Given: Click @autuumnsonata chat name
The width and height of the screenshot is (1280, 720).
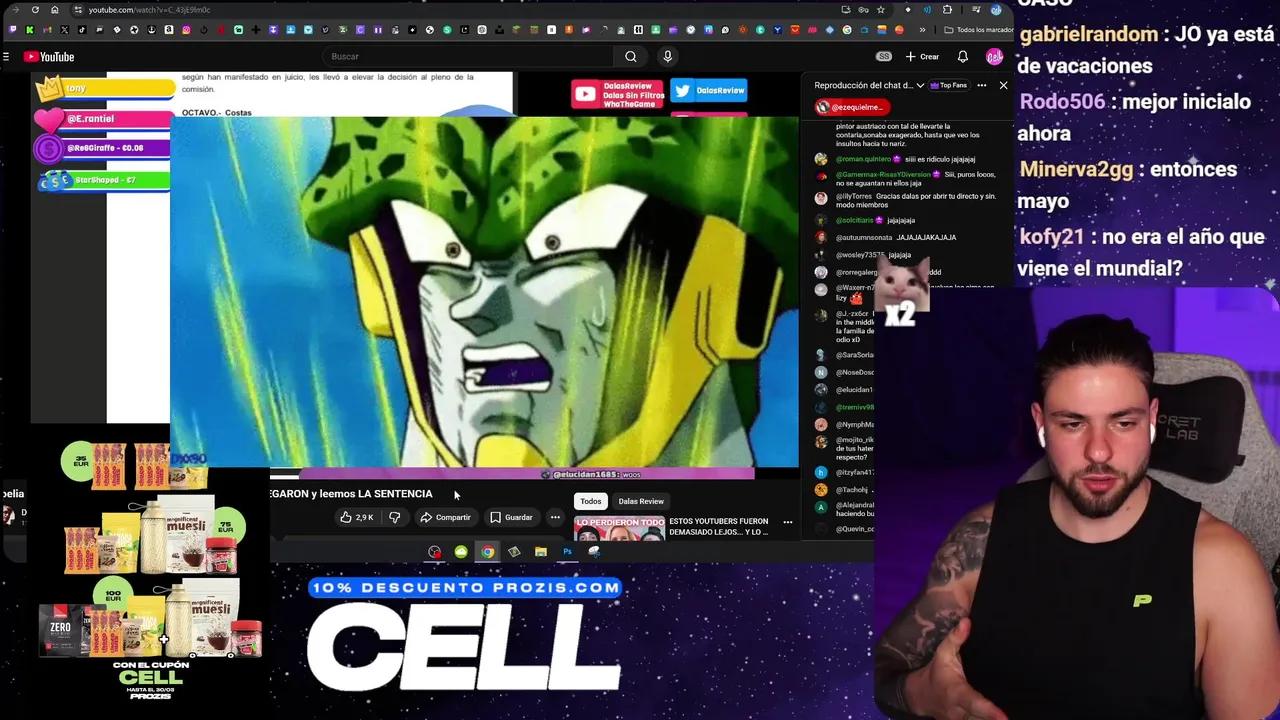Looking at the screenshot, I should point(864,237).
